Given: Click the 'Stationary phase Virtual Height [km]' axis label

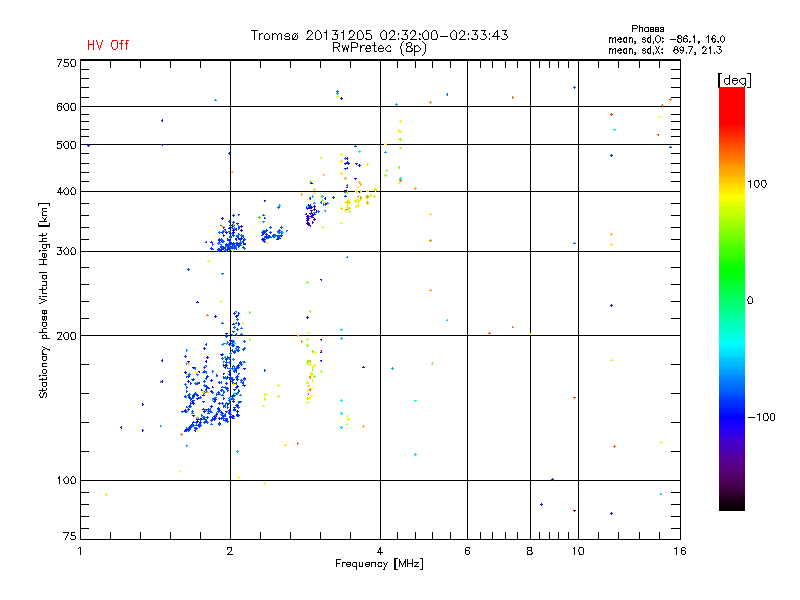Looking at the screenshot, I should [44, 300].
